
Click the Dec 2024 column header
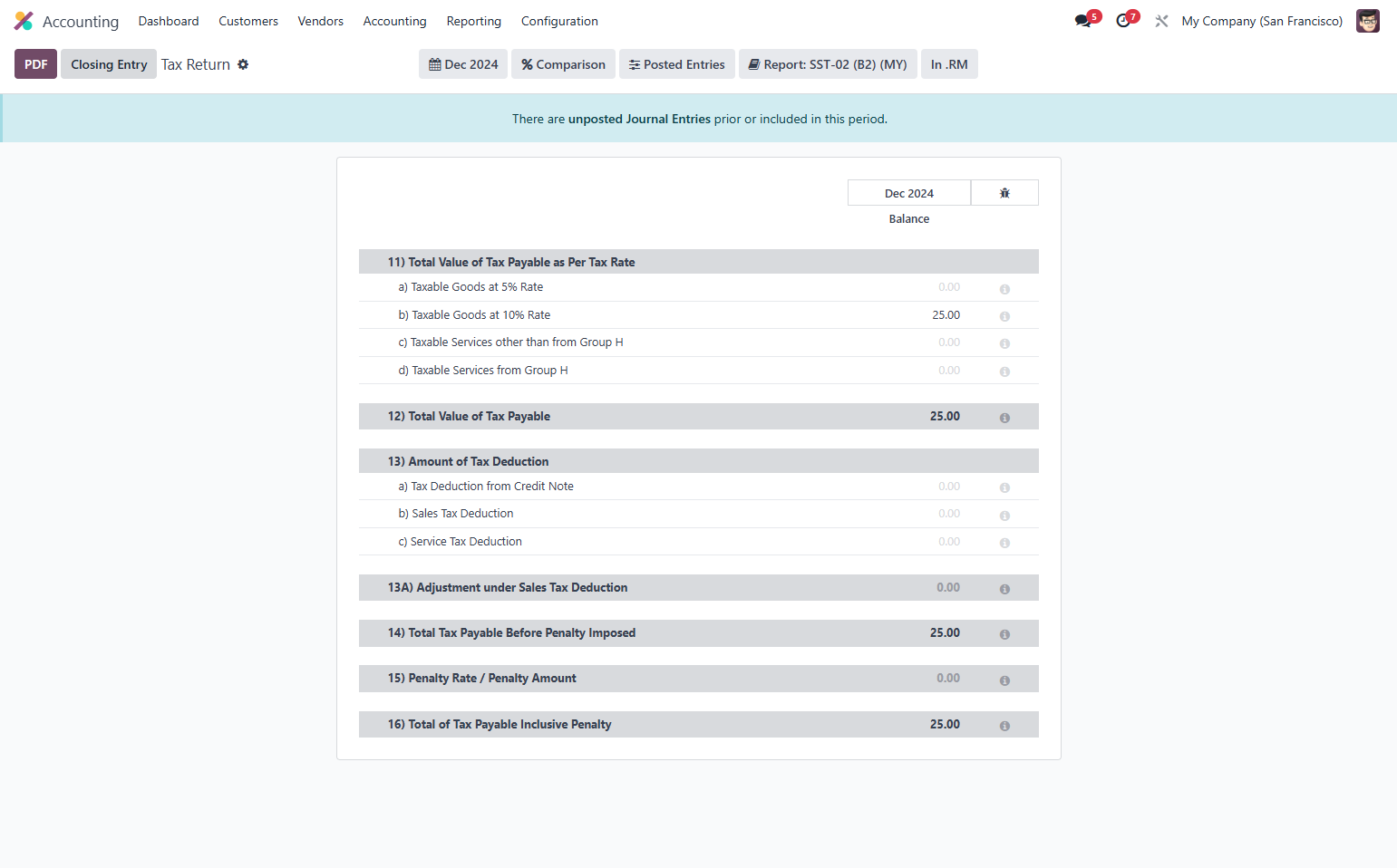tap(909, 193)
